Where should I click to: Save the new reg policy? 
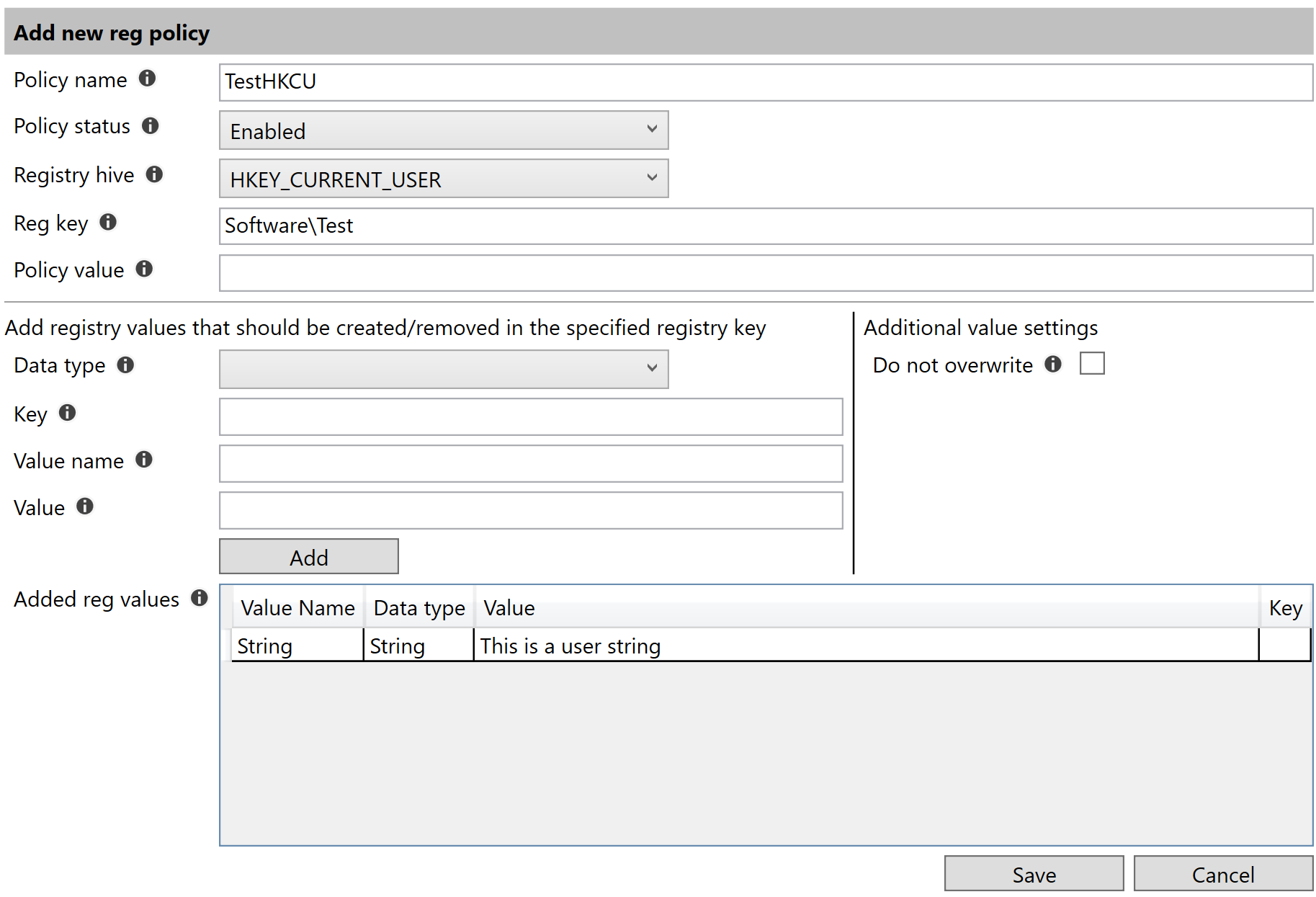tap(1034, 874)
